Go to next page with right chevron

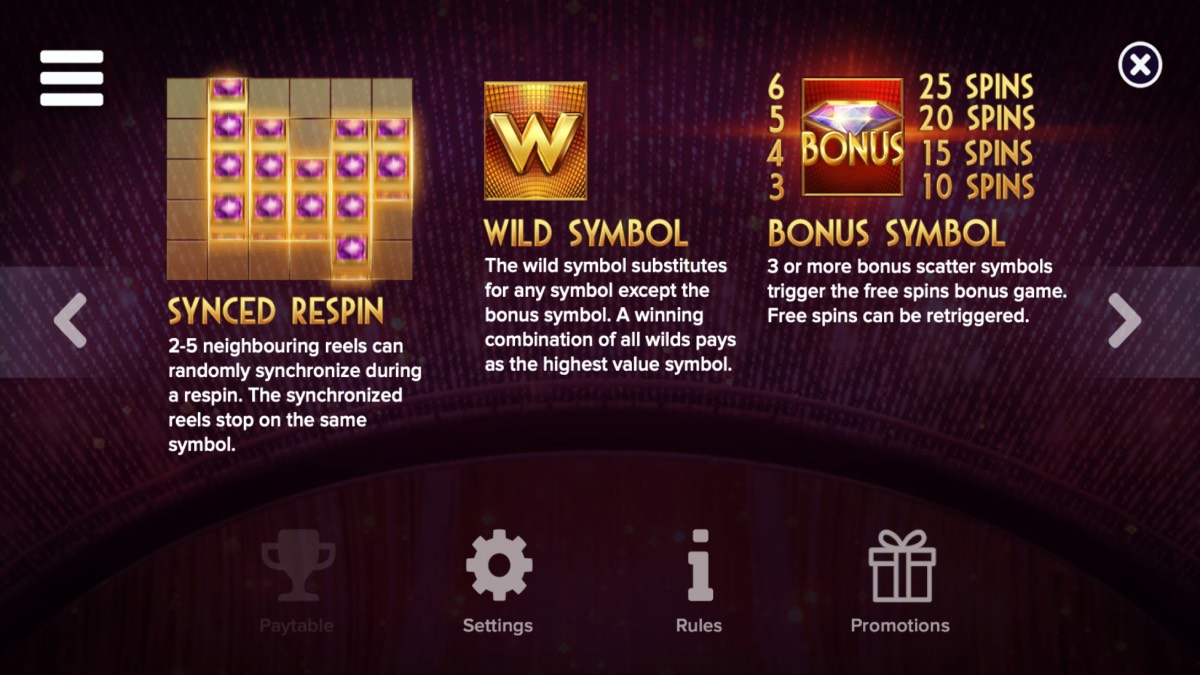(1125, 321)
